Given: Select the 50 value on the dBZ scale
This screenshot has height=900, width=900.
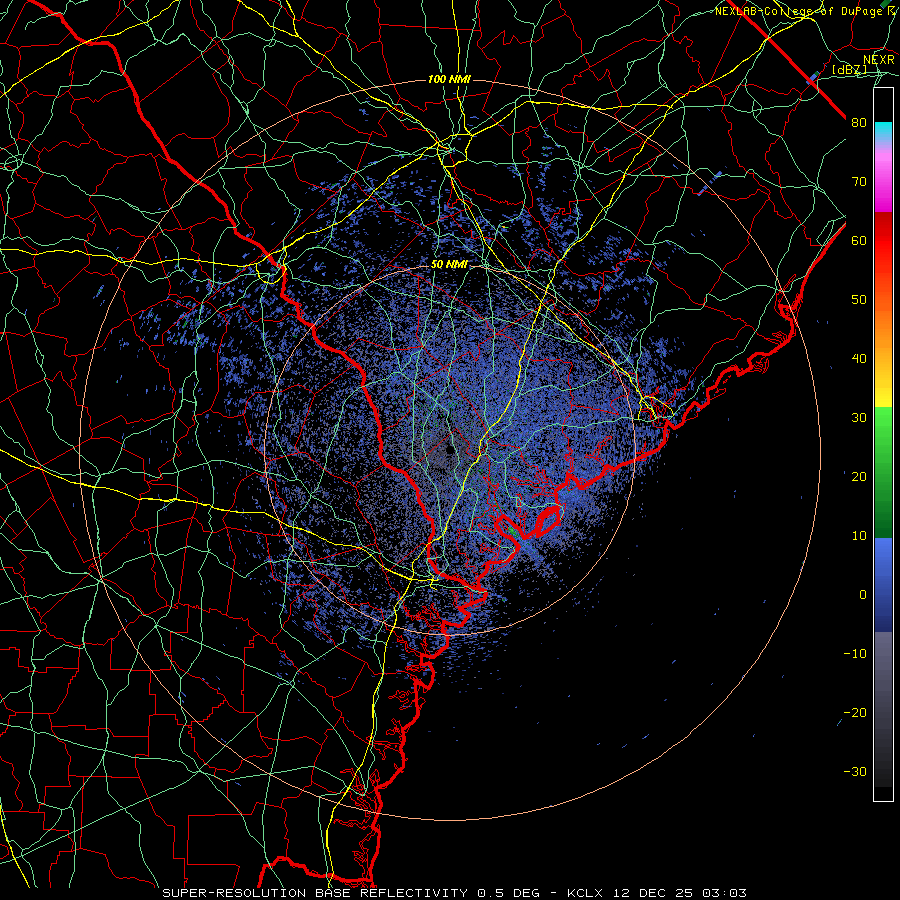Looking at the screenshot, I should click(x=859, y=300).
